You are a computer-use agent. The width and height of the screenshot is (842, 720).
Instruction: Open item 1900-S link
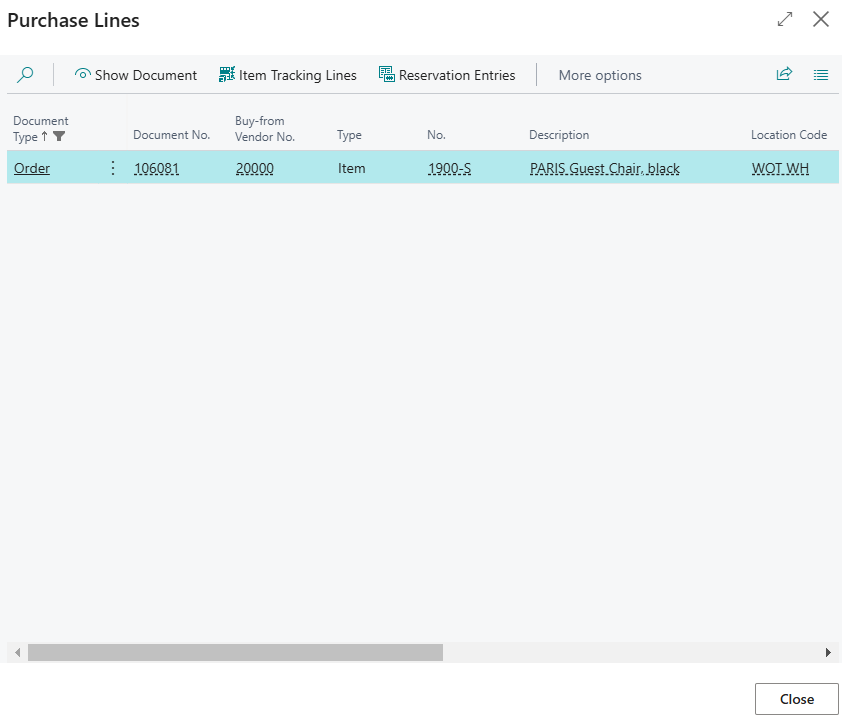coord(449,169)
